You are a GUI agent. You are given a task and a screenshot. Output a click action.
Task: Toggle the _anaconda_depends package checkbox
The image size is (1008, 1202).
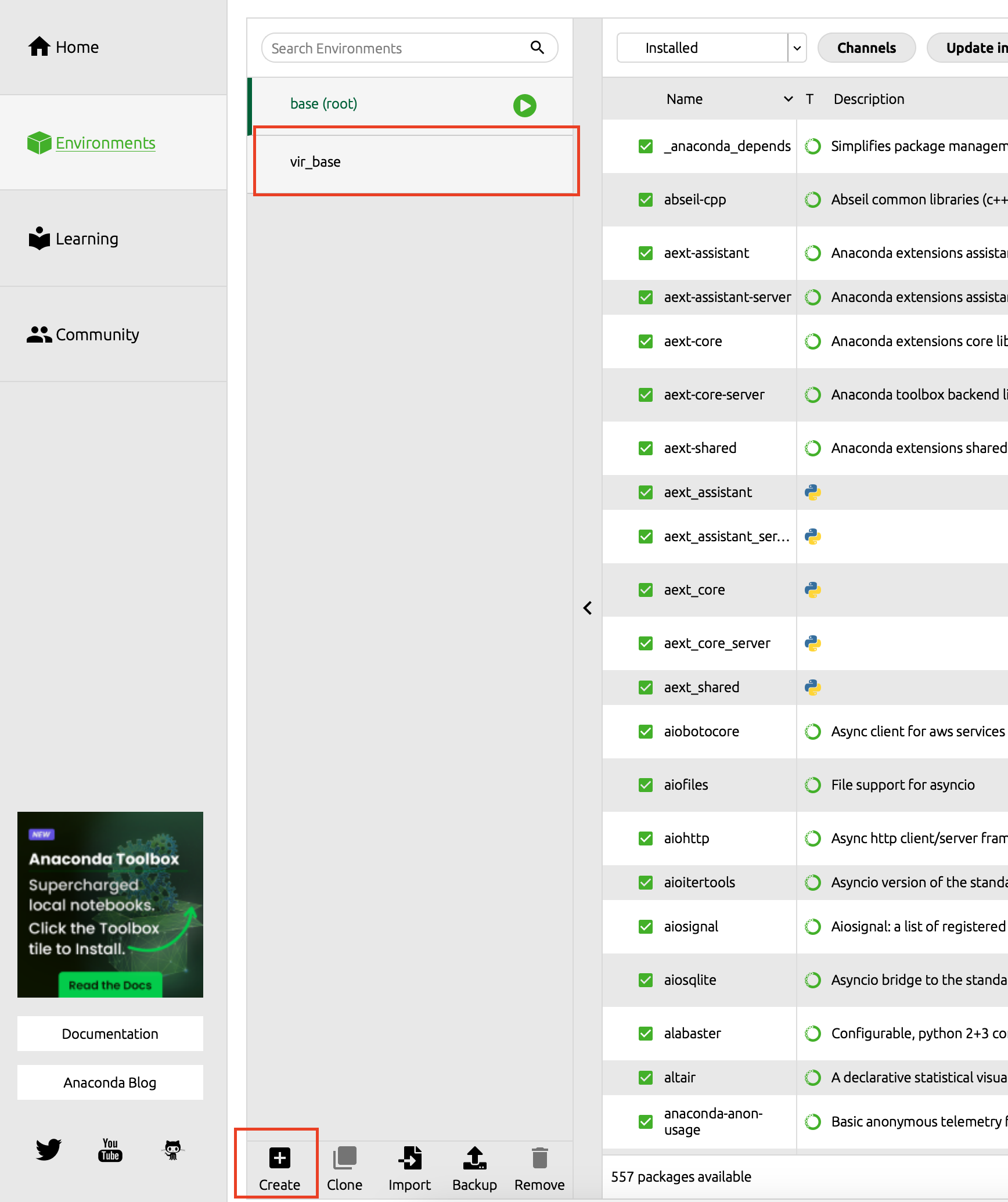tap(645, 146)
